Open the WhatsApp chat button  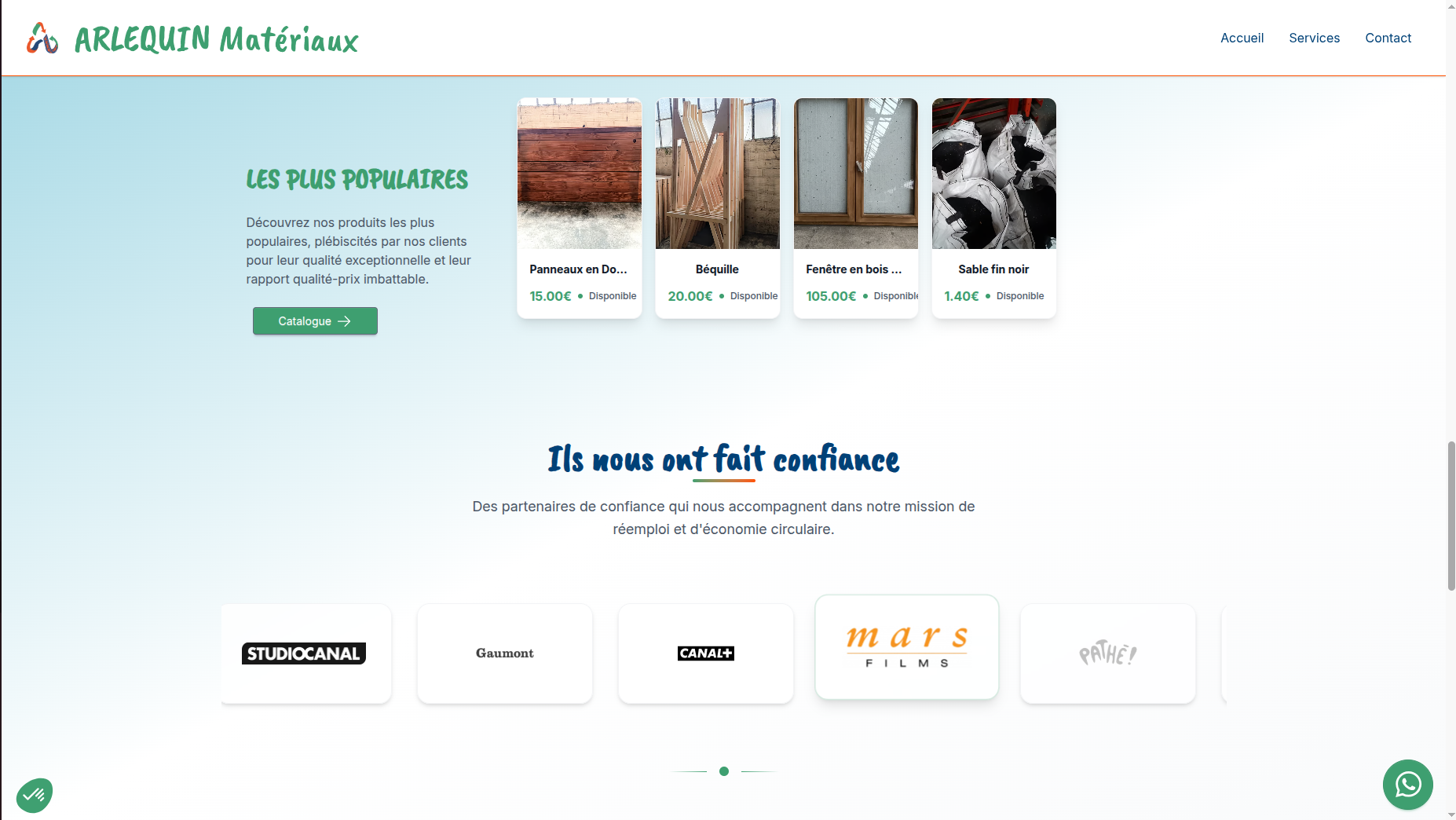pos(1407,784)
